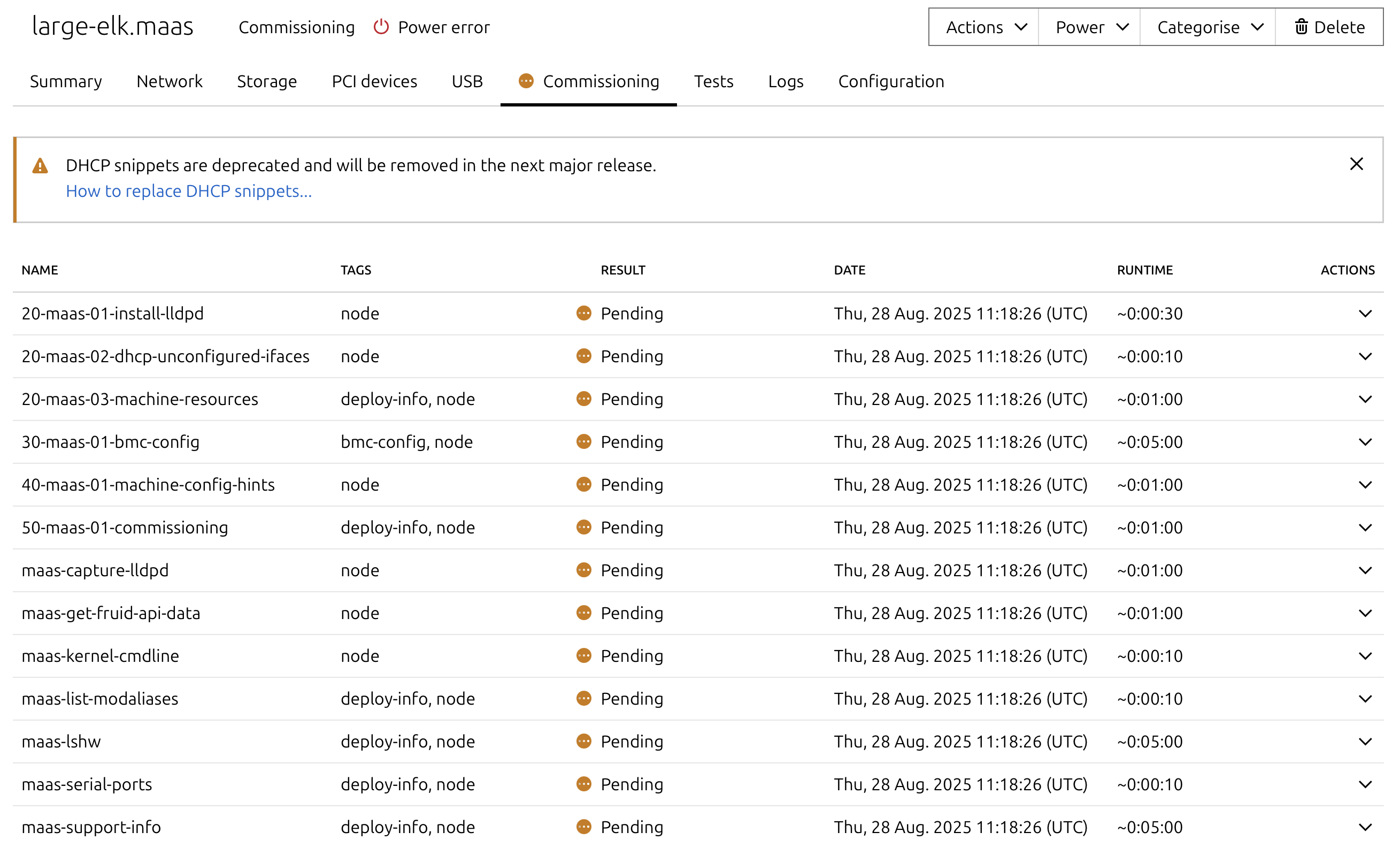Click pending icon for 20-maas-01-install-lldpd

tap(583, 313)
